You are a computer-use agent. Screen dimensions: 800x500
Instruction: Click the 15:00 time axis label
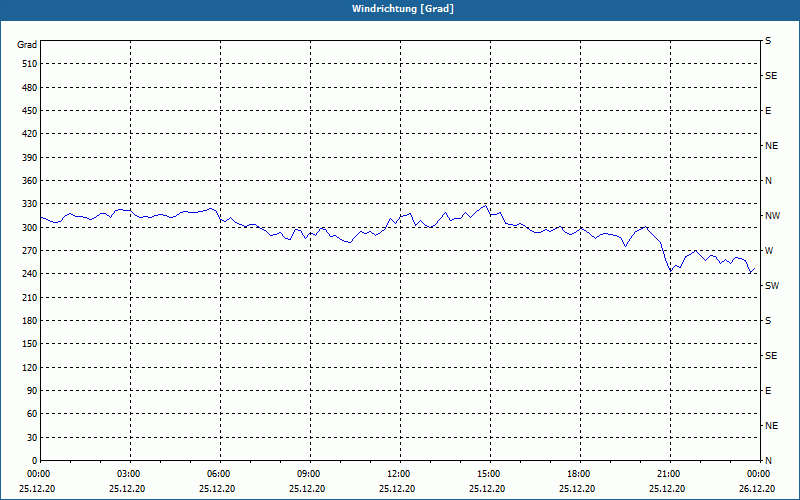coord(490,474)
